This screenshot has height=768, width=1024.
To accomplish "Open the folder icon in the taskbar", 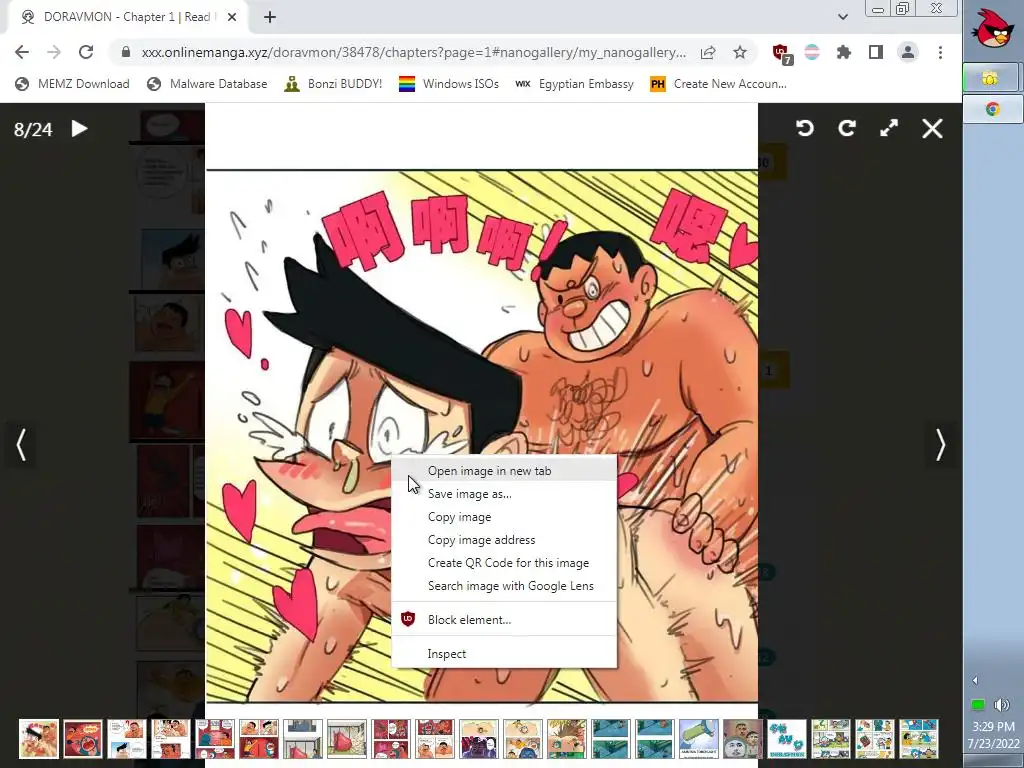I will point(991,78).
